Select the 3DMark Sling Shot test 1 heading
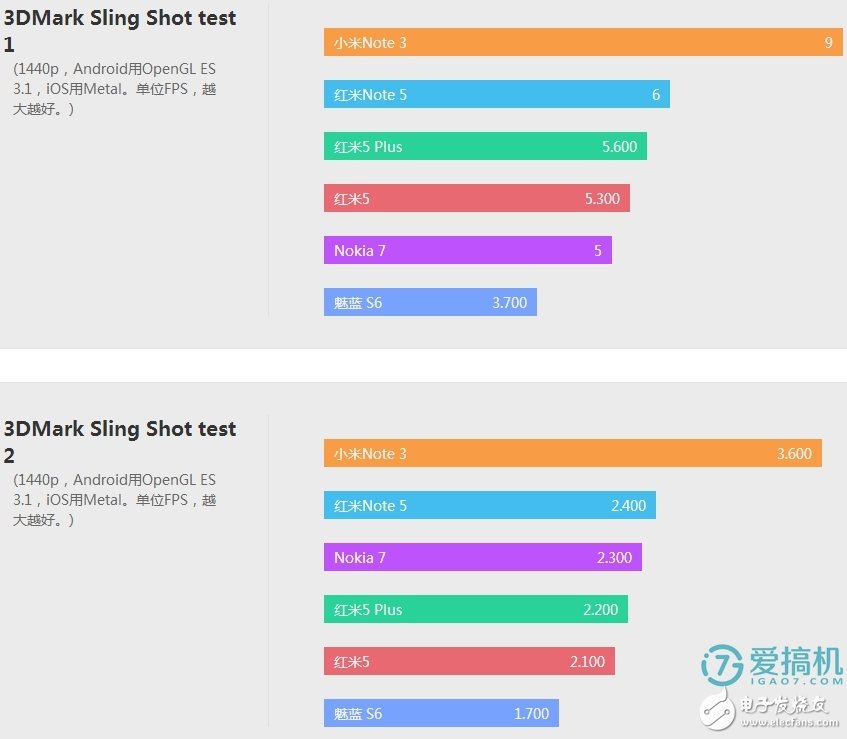The image size is (847, 739). pos(120,30)
